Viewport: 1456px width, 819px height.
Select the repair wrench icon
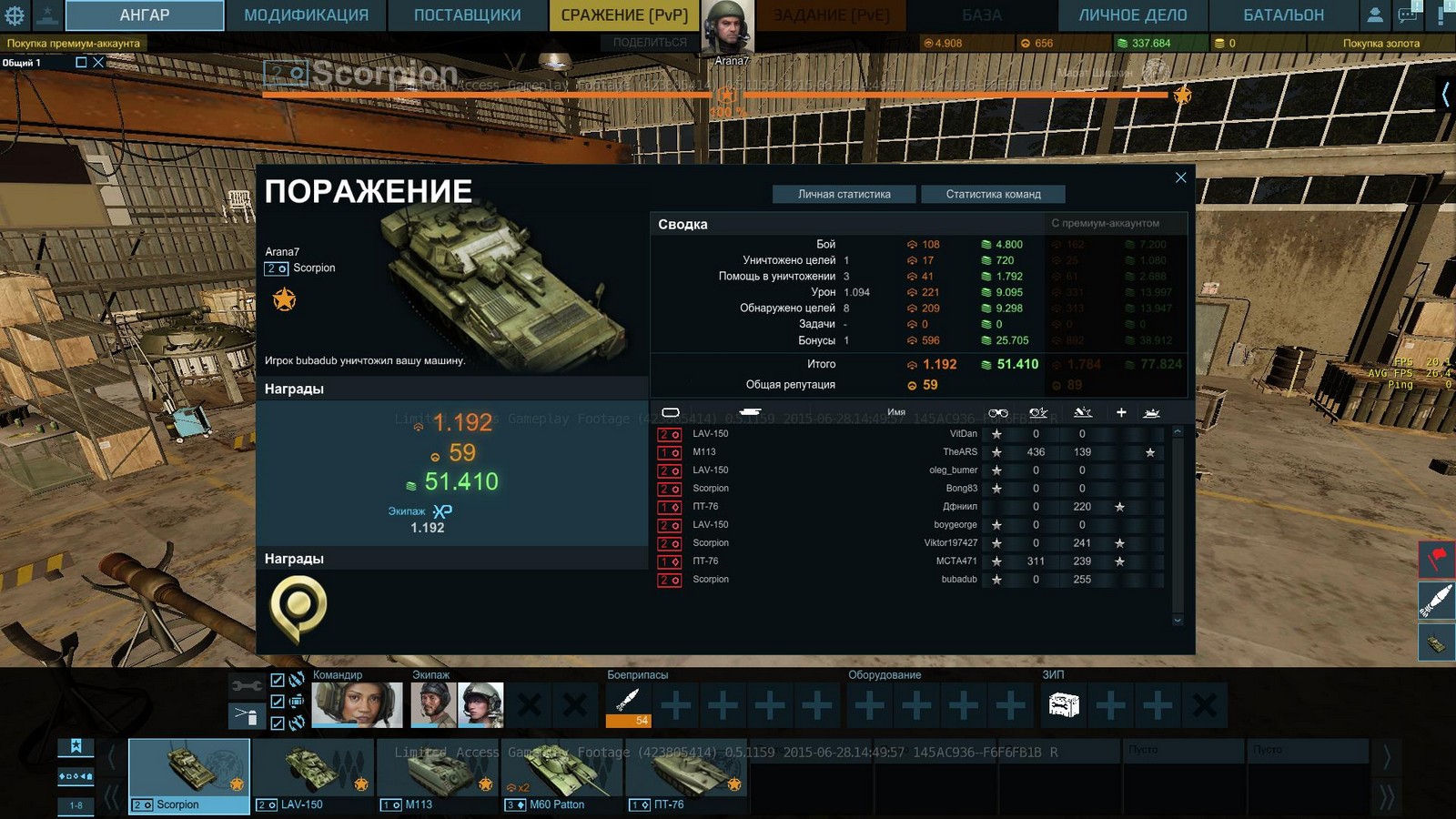[246, 685]
